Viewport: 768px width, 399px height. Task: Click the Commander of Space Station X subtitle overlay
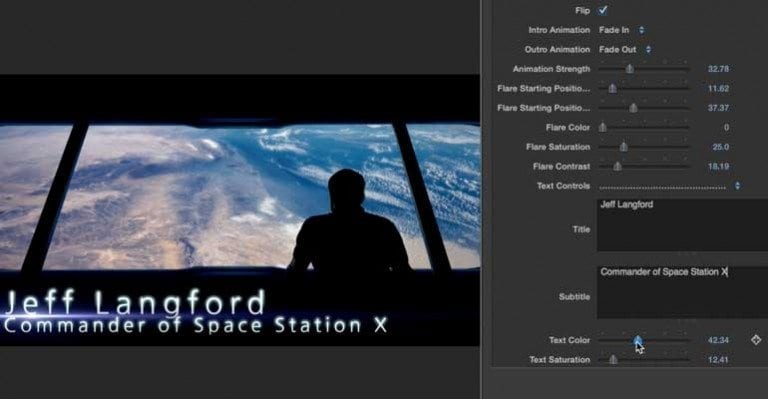(x=195, y=326)
